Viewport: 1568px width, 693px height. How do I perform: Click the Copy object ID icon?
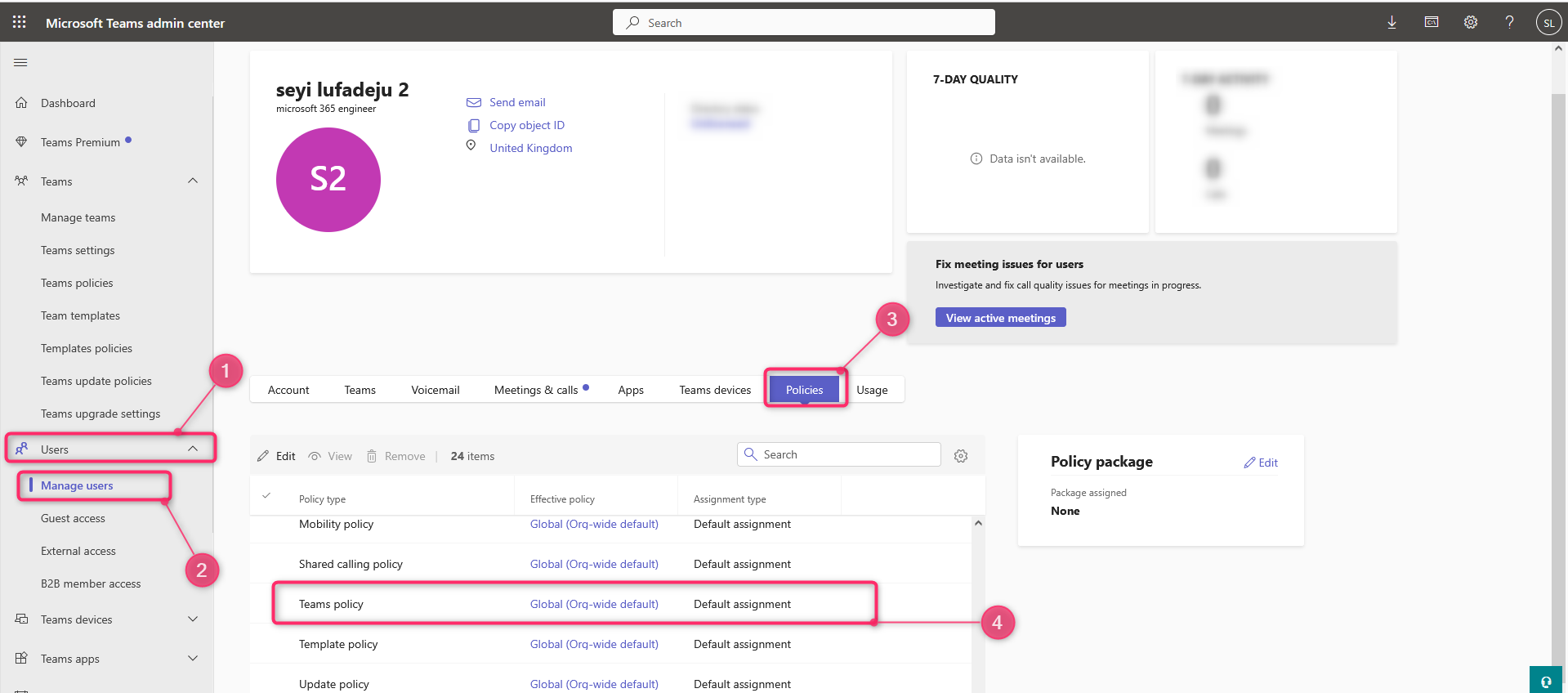point(474,125)
